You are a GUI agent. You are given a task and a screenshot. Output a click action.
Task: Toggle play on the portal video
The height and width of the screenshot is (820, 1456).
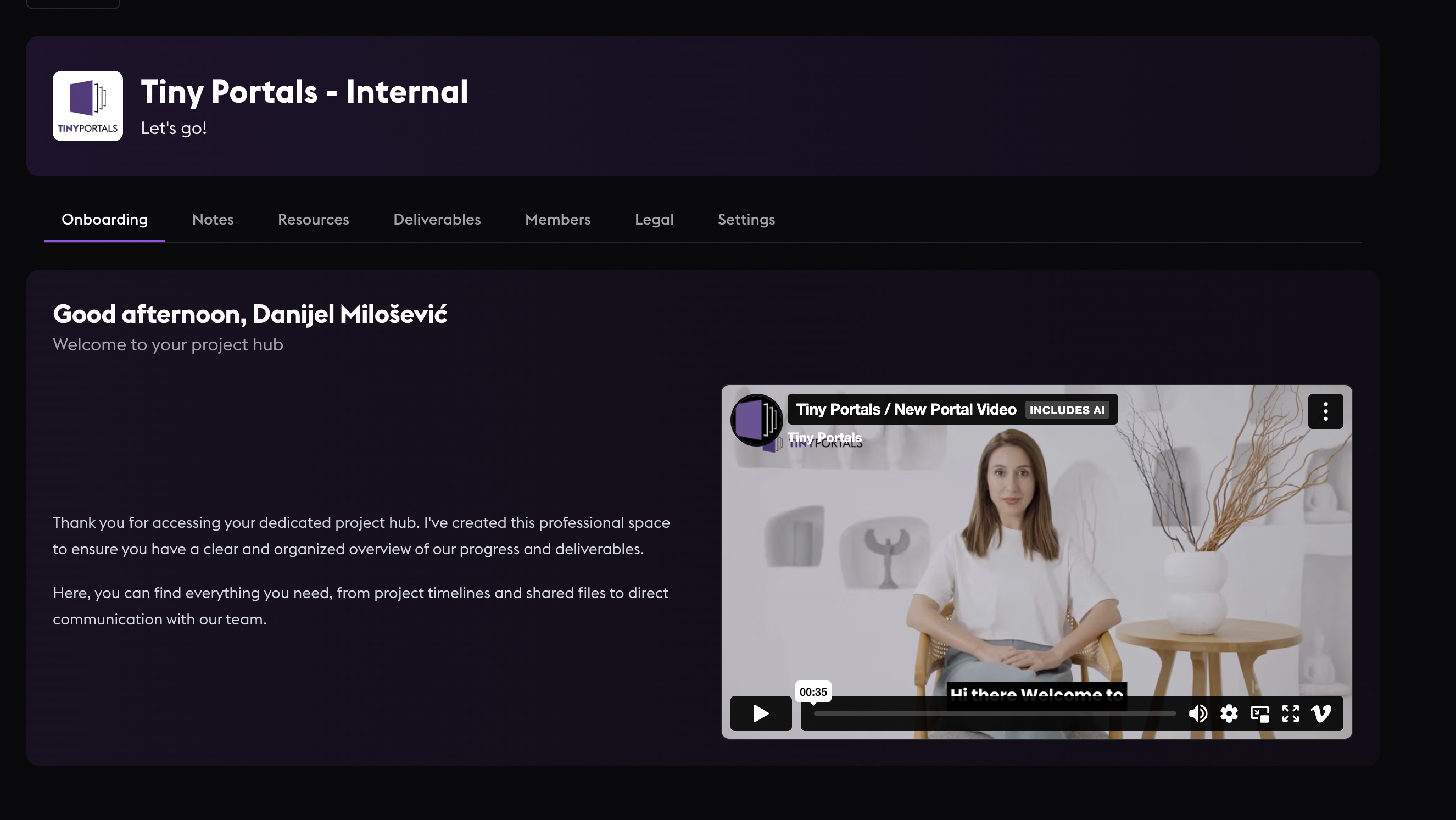point(760,713)
